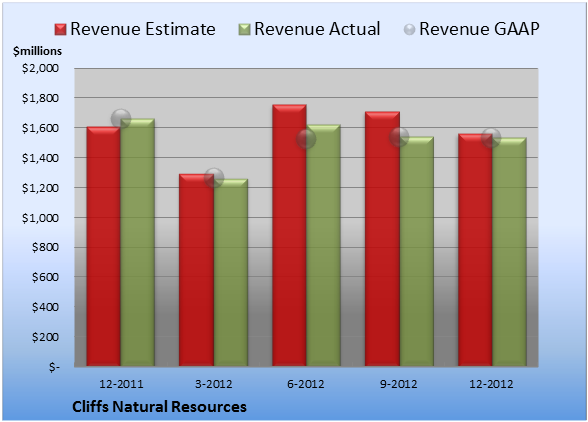Click the GAAP sphere marker for 12-2012

[x=491, y=138]
